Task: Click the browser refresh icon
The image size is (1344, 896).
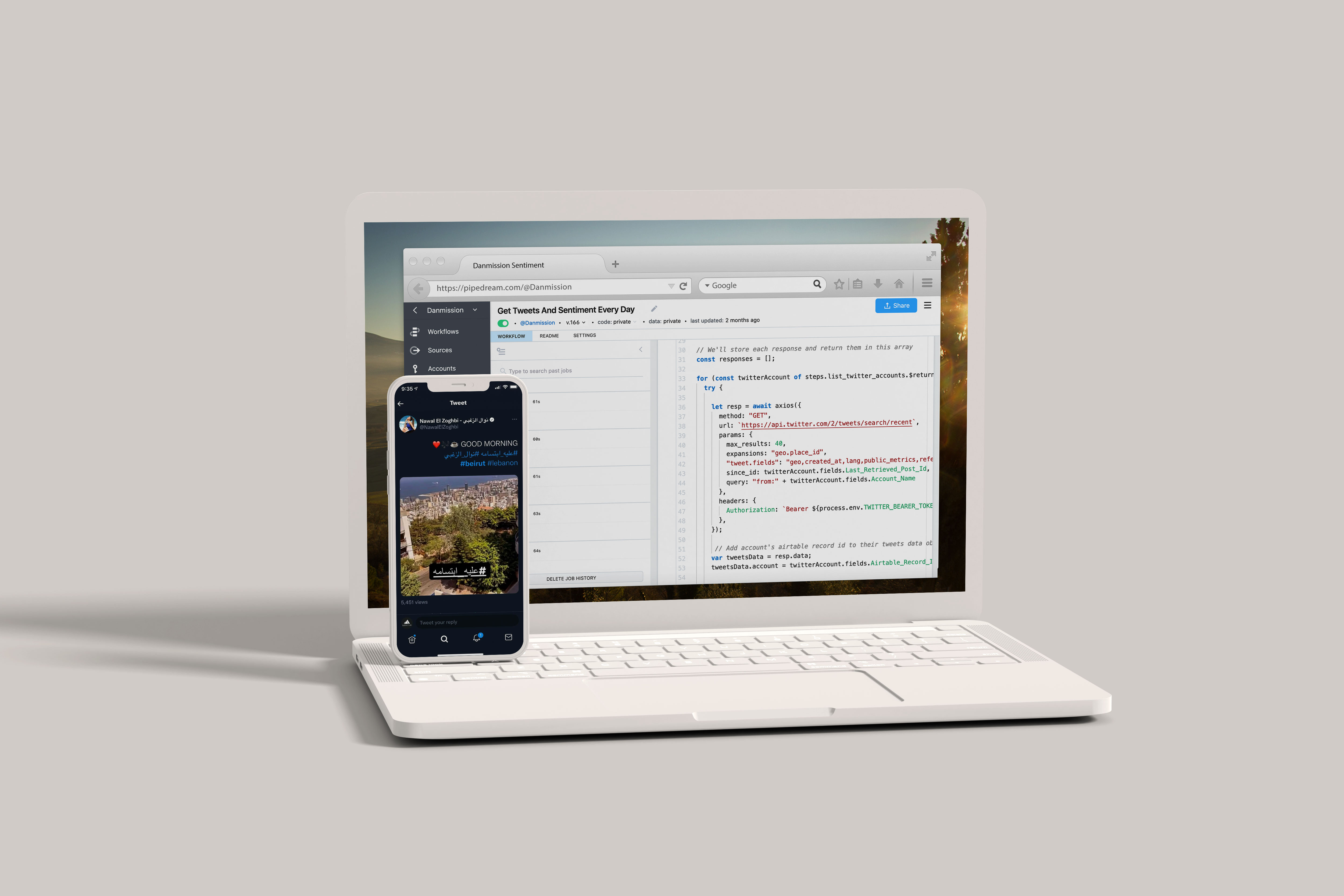Action: [683, 286]
